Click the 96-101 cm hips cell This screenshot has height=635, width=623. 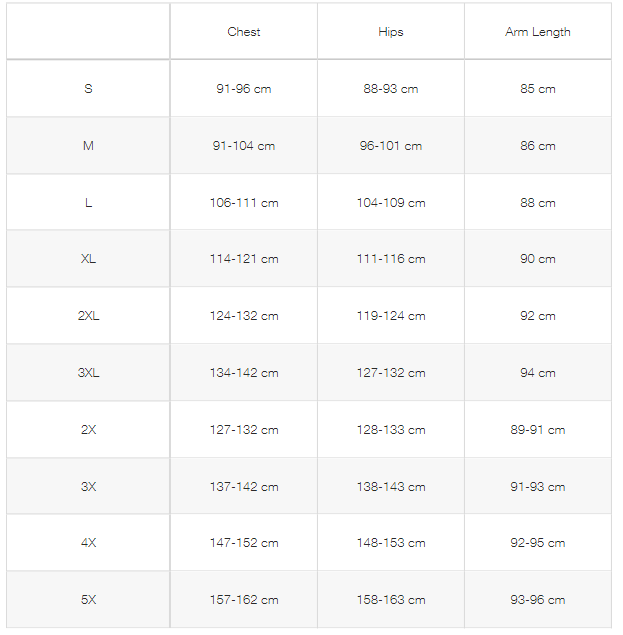click(x=391, y=146)
